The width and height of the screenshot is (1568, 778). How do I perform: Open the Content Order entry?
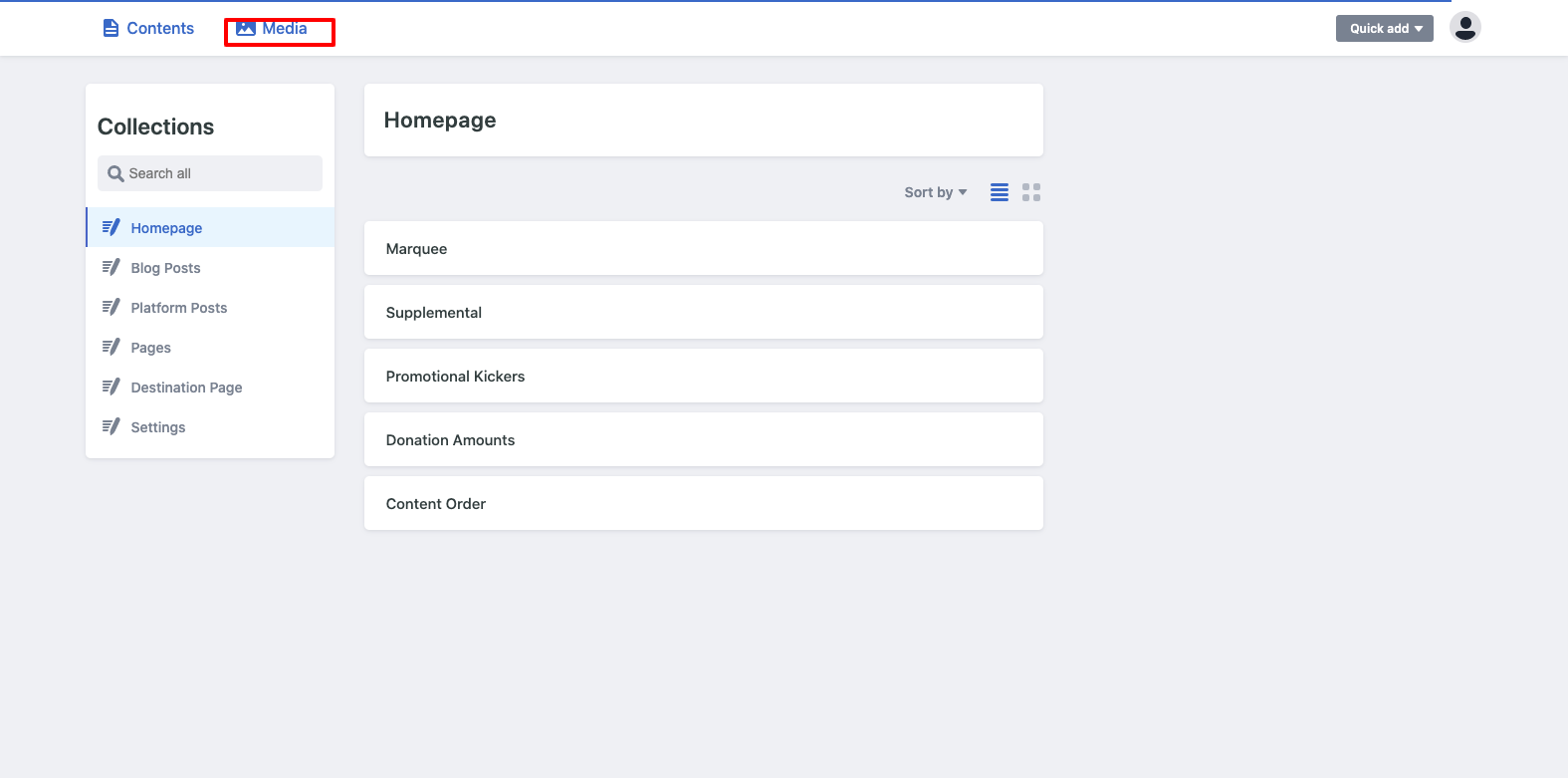click(703, 503)
